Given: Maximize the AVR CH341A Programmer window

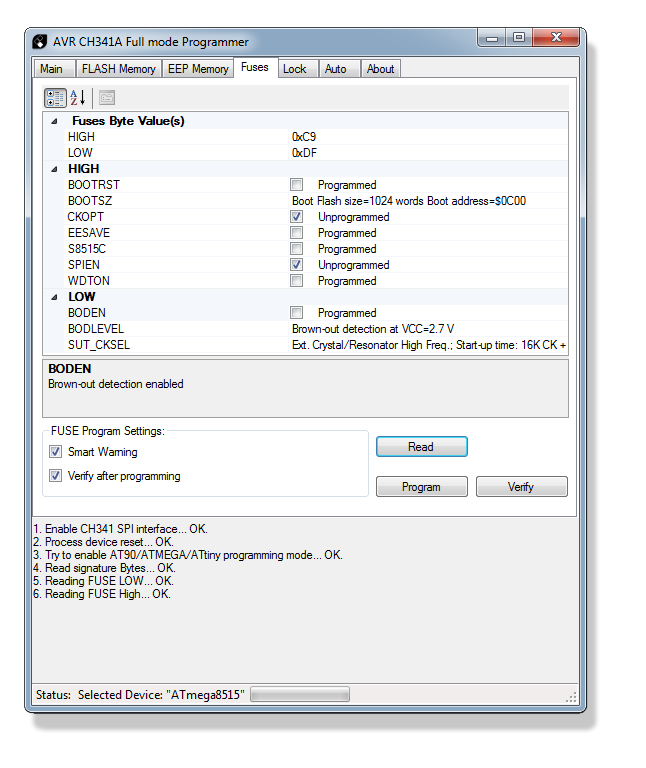Looking at the screenshot, I should click(519, 37).
